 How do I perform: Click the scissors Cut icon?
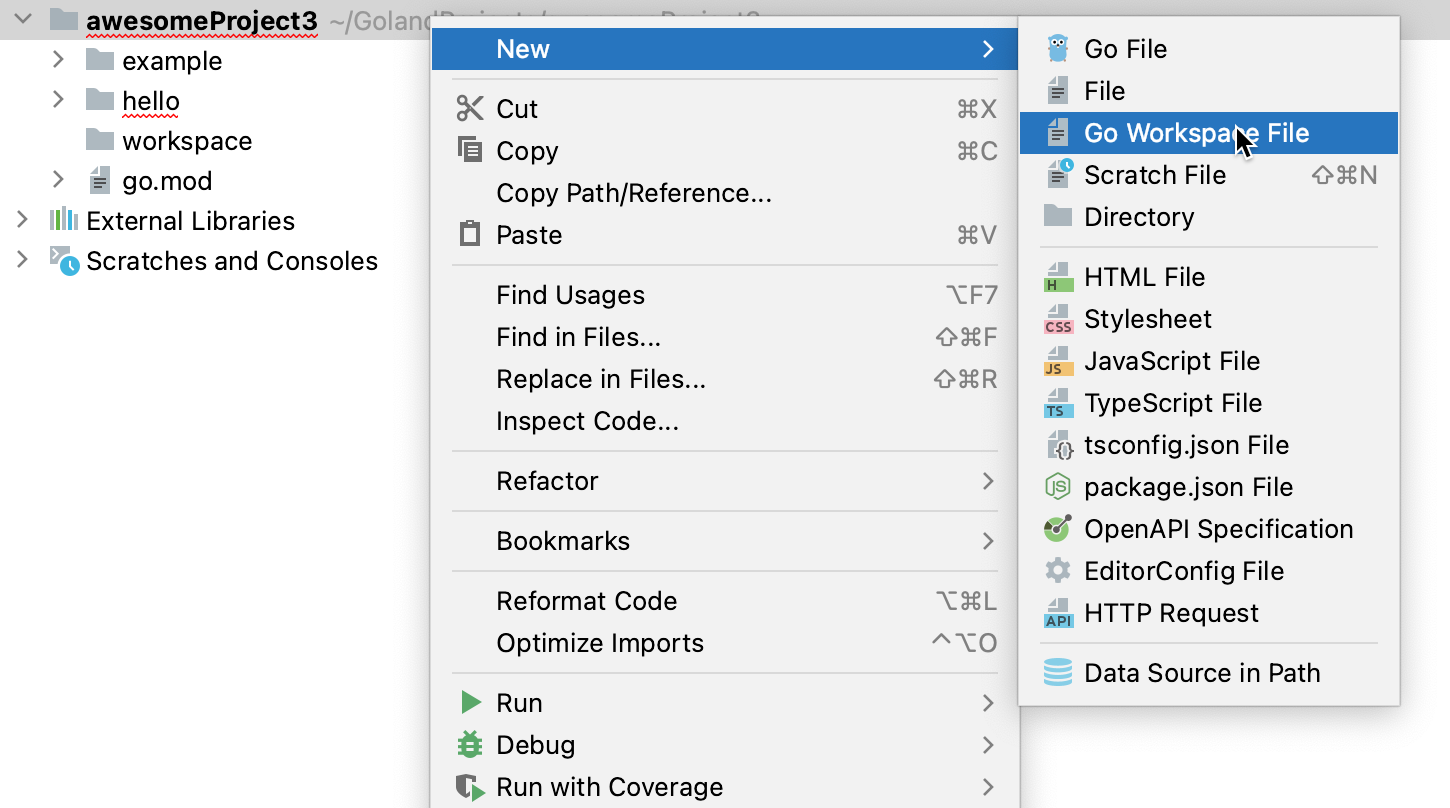[470, 108]
